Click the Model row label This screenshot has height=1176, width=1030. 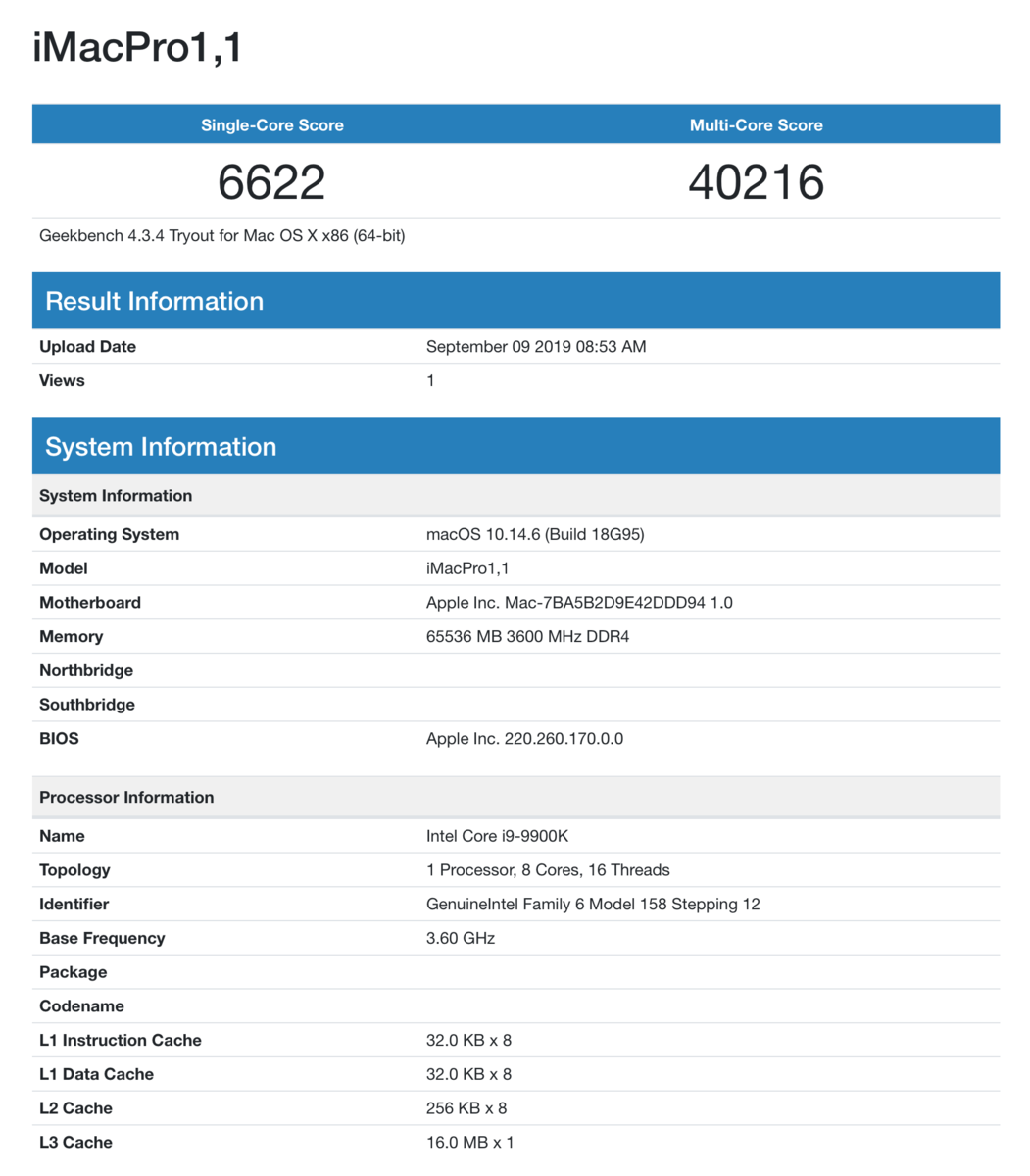click(64, 568)
